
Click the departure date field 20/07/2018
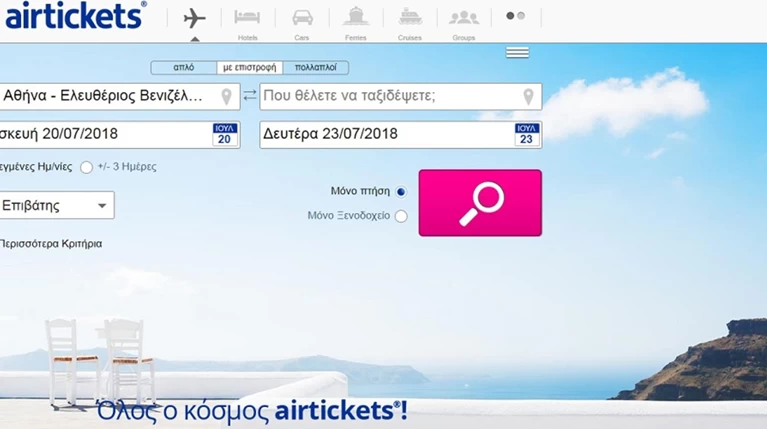point(119,135)
